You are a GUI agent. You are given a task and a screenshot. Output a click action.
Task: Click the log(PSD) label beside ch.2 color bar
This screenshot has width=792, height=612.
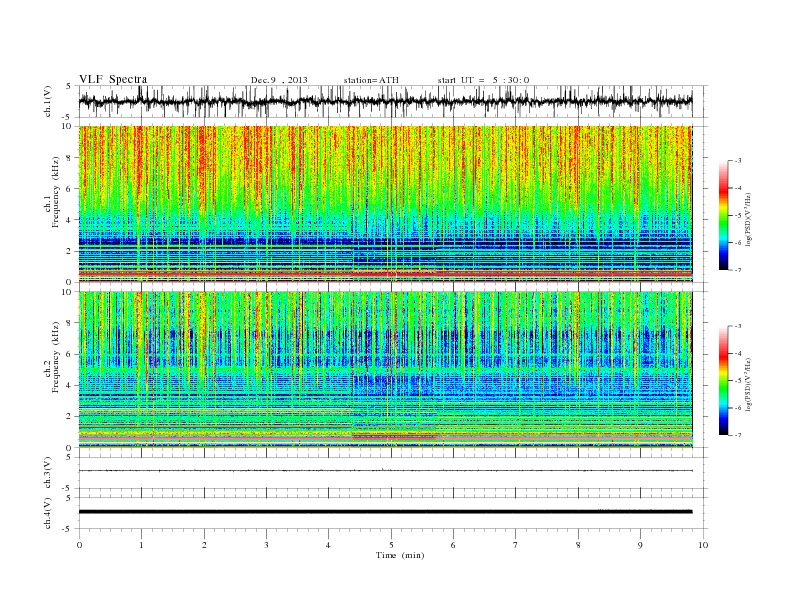748,384
